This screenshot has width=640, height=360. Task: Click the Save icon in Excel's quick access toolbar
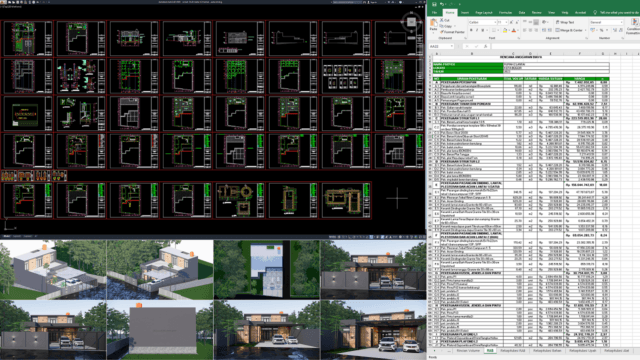(x=434, y=4)
